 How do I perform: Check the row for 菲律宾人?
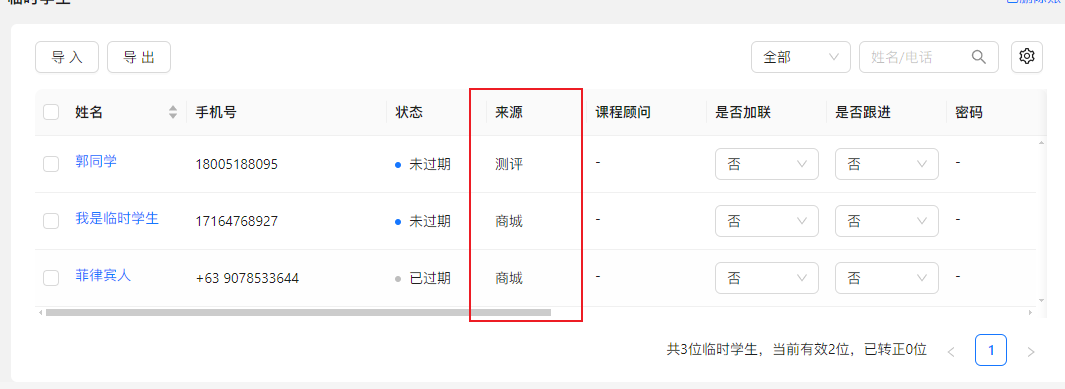click(x=51, y=278)
